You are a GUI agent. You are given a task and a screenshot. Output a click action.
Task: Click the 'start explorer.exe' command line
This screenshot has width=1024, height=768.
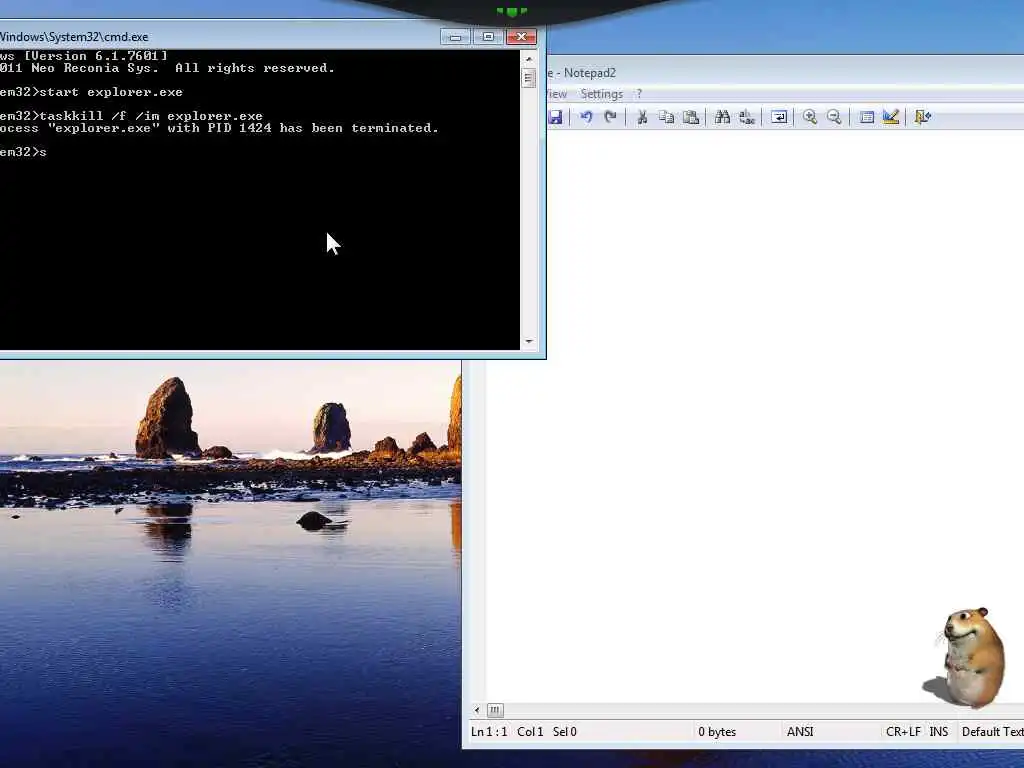[x=91, y=92]
